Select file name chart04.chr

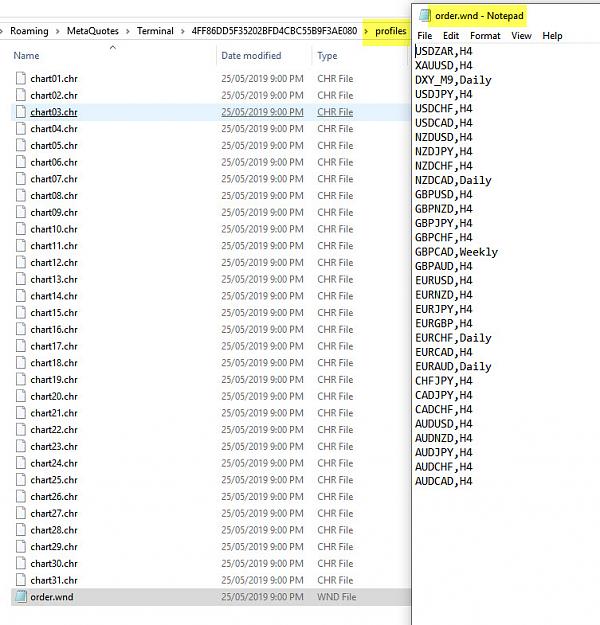point(54,129)
